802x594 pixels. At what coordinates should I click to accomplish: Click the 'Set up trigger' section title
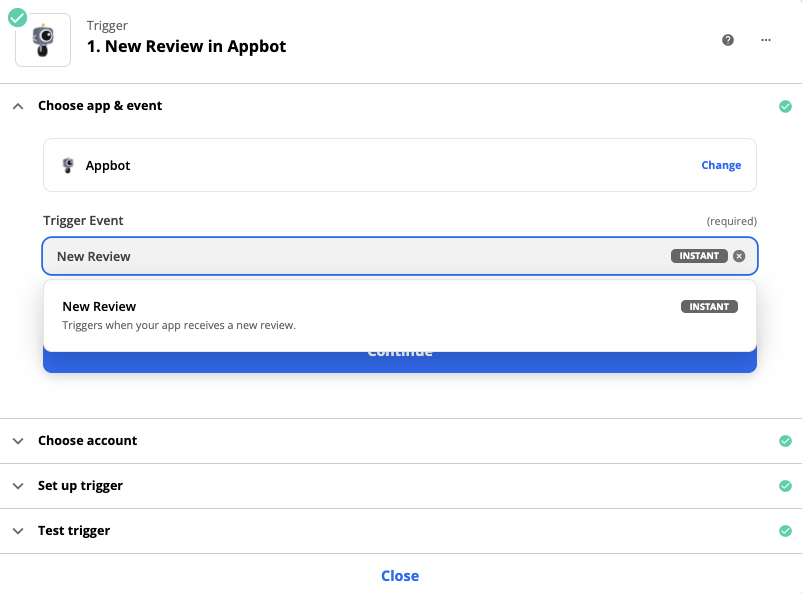[80, 486]
